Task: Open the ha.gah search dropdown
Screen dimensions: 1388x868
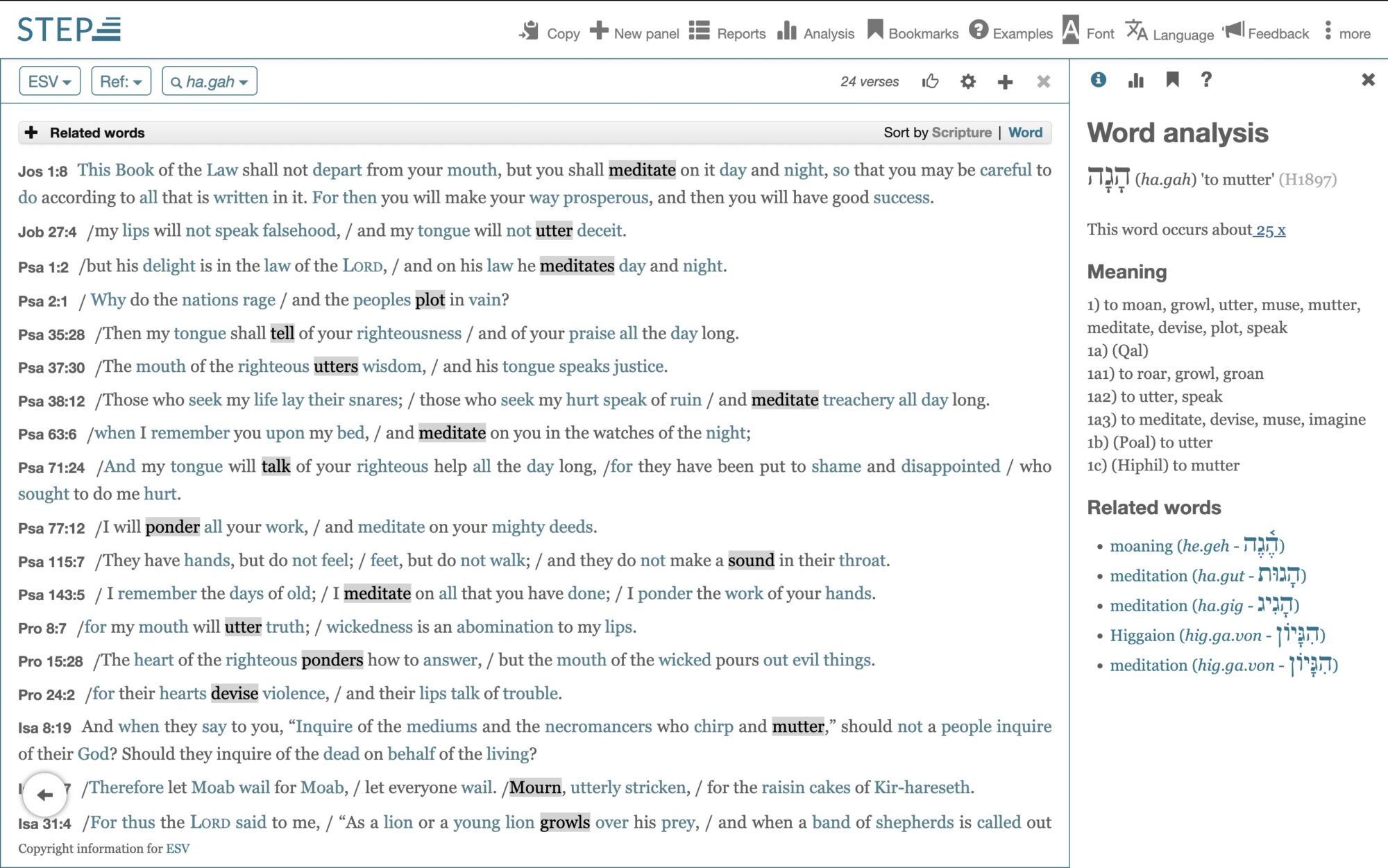Action: [x=210, y=80]
